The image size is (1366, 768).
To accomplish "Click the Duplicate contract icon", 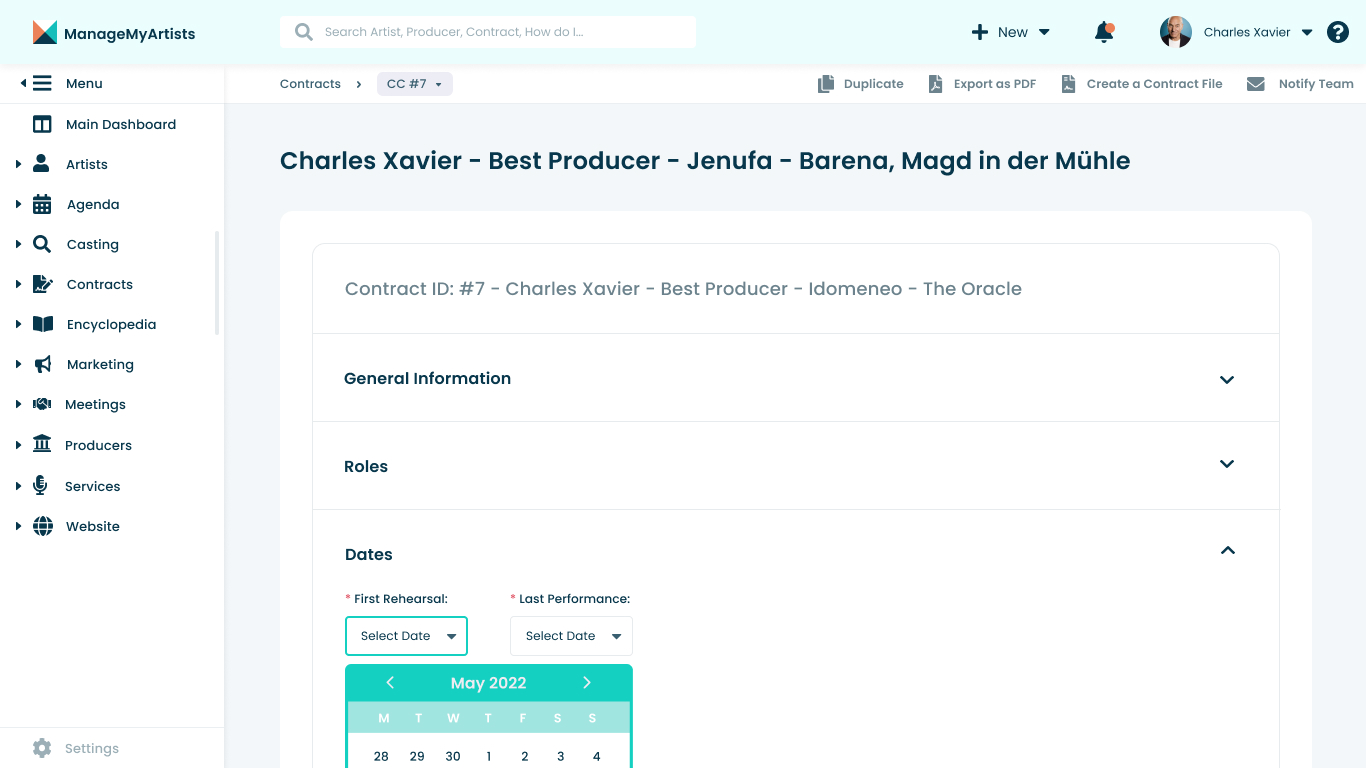I will click(826, 84).
